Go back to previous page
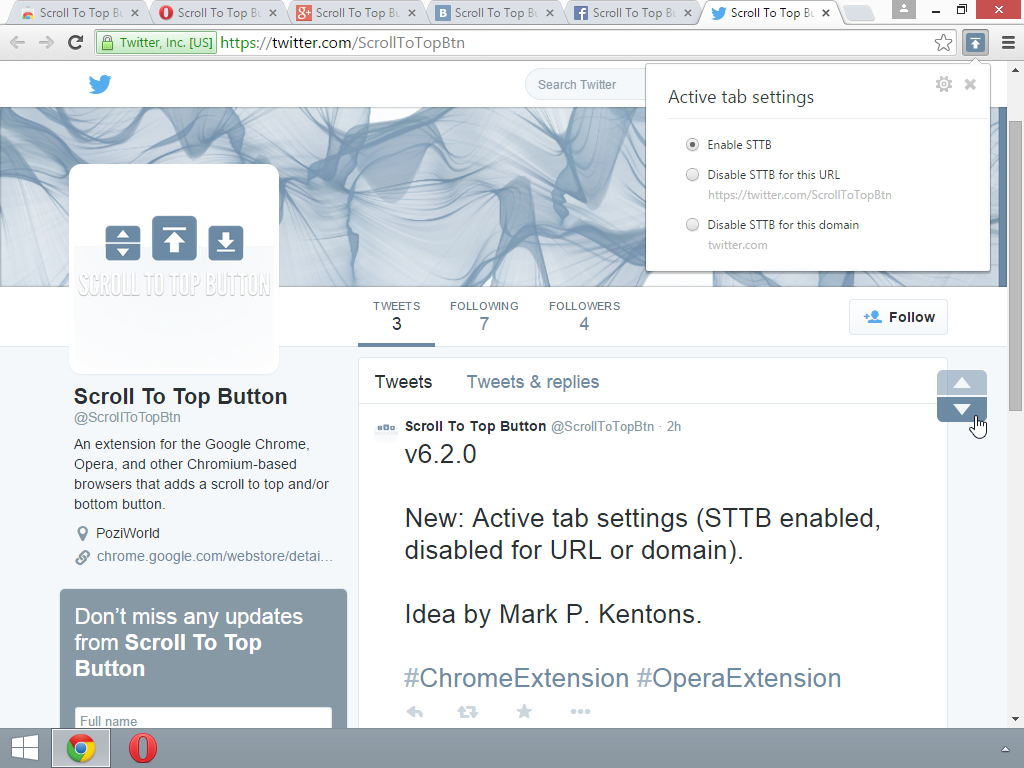1024x768 pixels. point(18,43)
